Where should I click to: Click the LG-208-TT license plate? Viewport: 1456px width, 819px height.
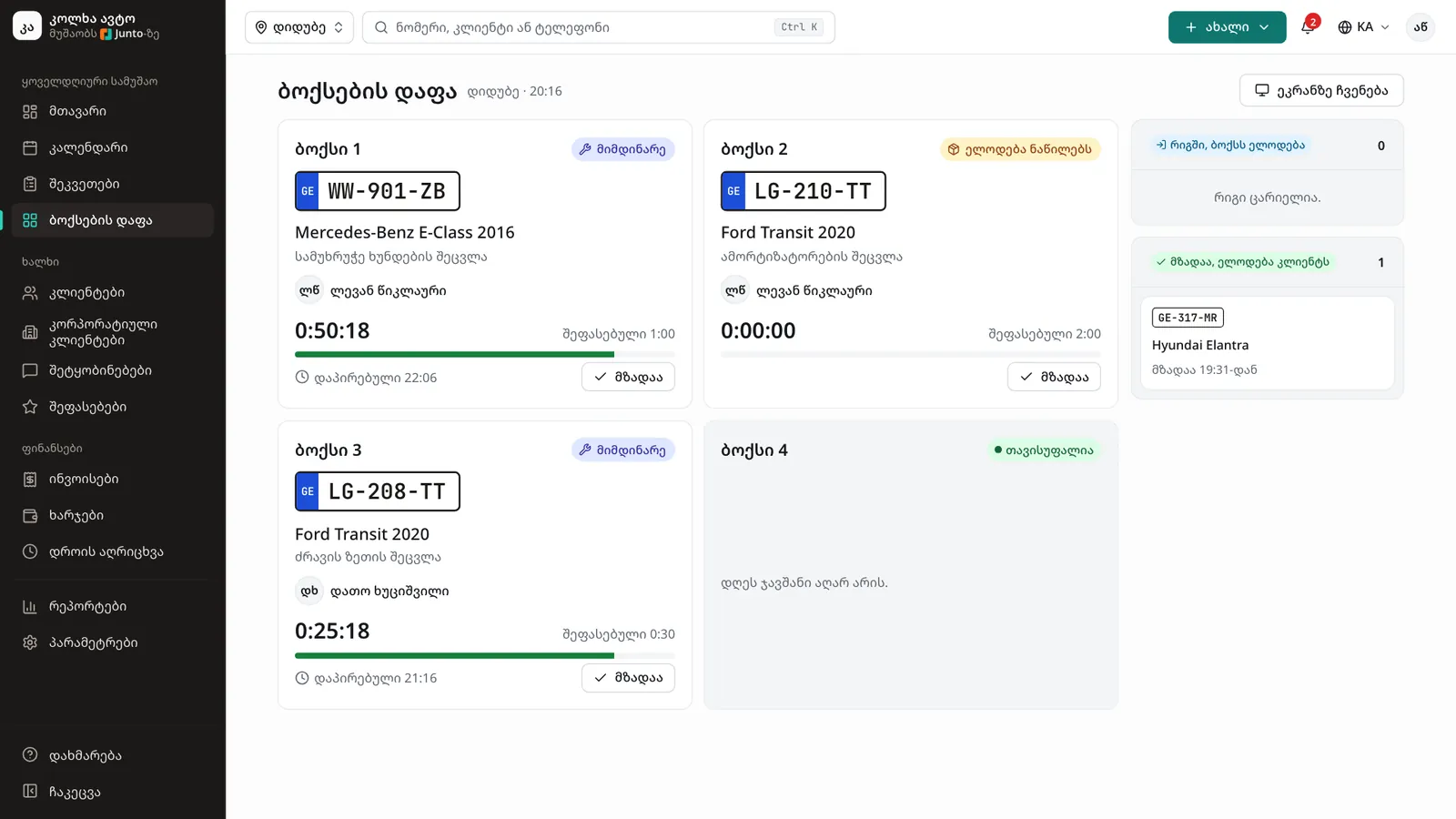point(378,491)
